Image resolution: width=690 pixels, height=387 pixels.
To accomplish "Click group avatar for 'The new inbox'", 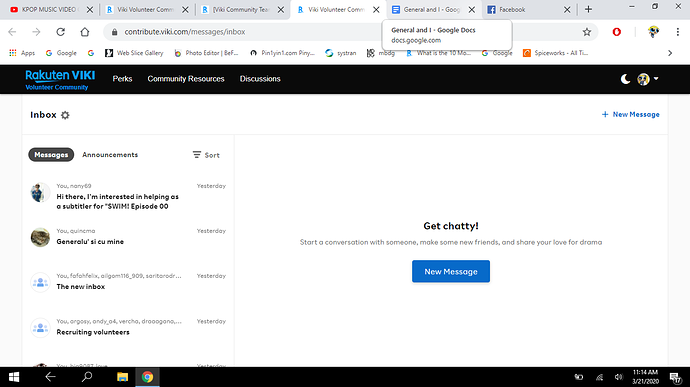I will tap(40, 282).
